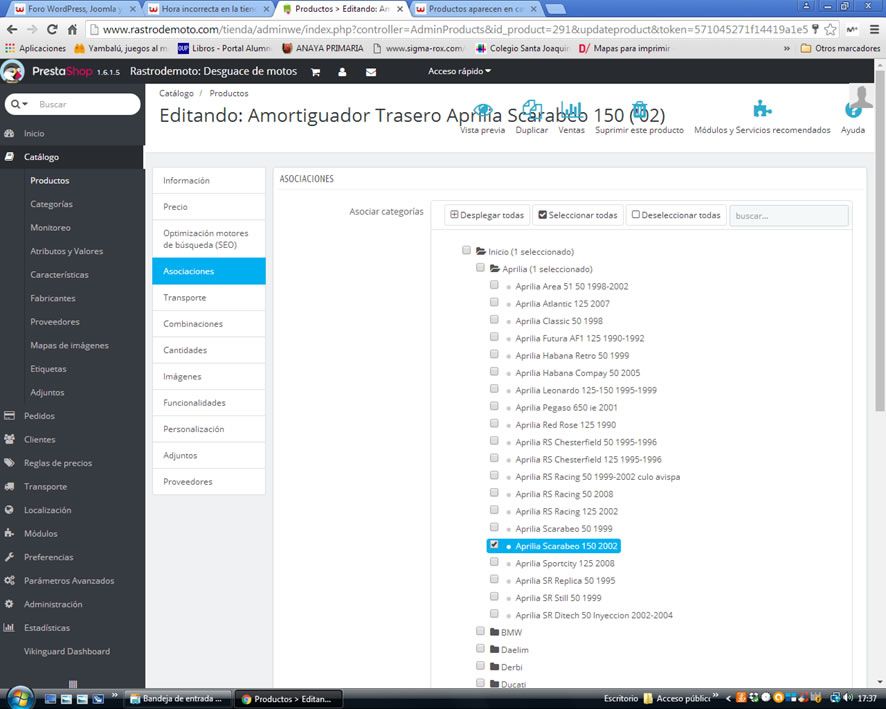Viewport: 886px width, 709px height.
Task: Expand the Desplegar todas control
Action: tap(487, 215)
